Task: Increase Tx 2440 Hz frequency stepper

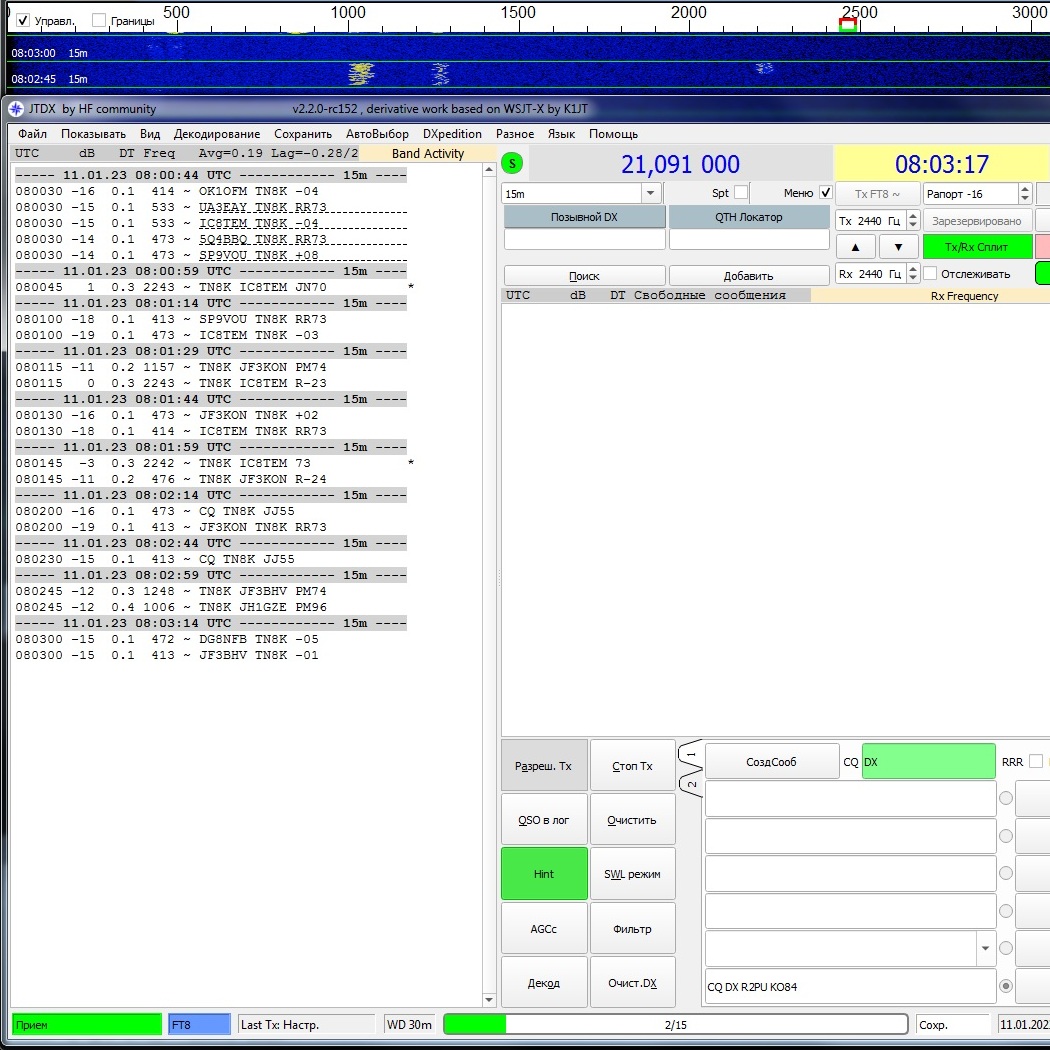Action: 913,216
